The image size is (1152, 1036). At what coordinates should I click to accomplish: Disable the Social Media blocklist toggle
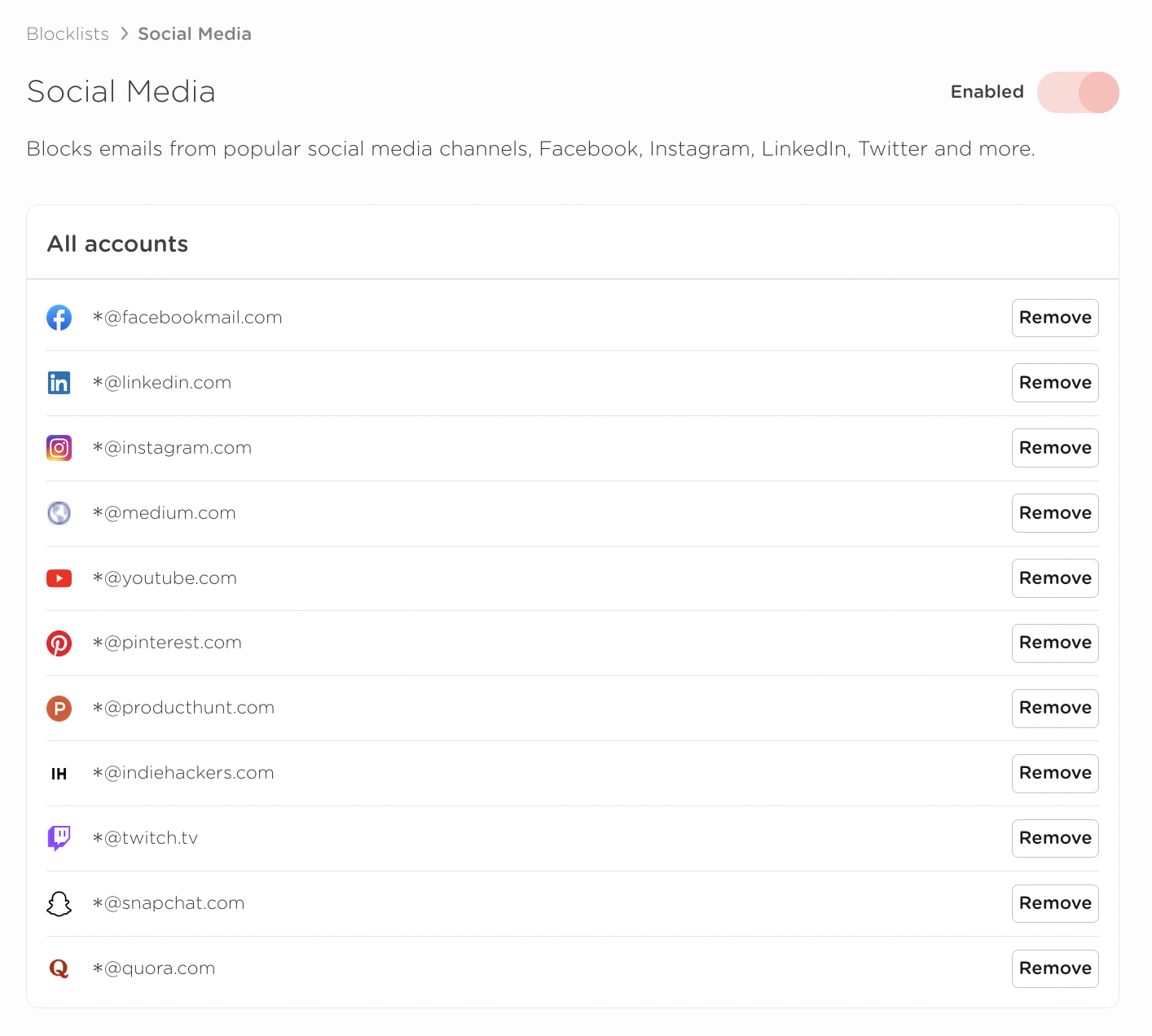click(x=1077, y=92)
